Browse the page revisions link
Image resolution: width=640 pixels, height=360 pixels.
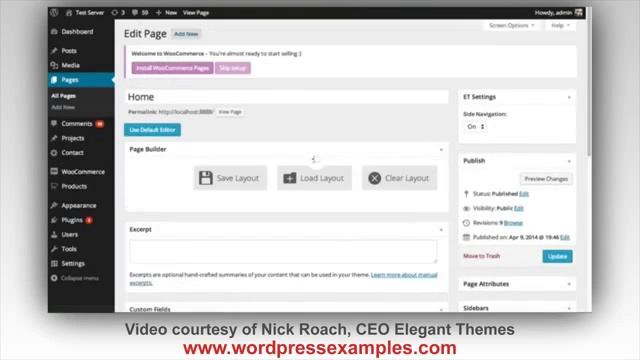[513, 223]
